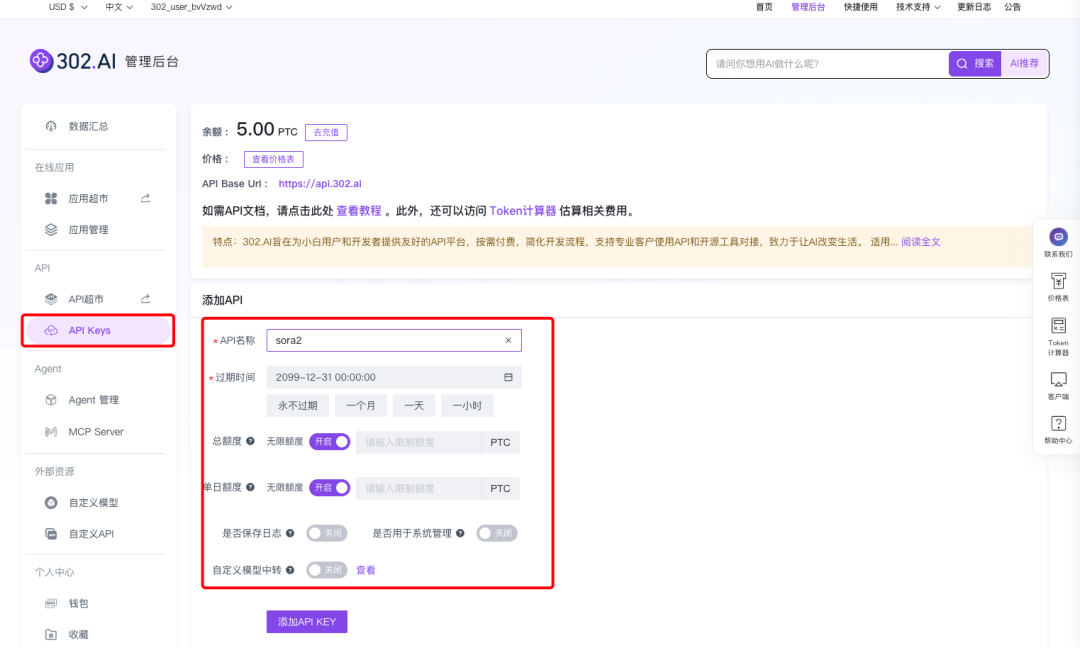Click the 是否用于系统管理 help tooltip icon

click(x=460, y=533)
